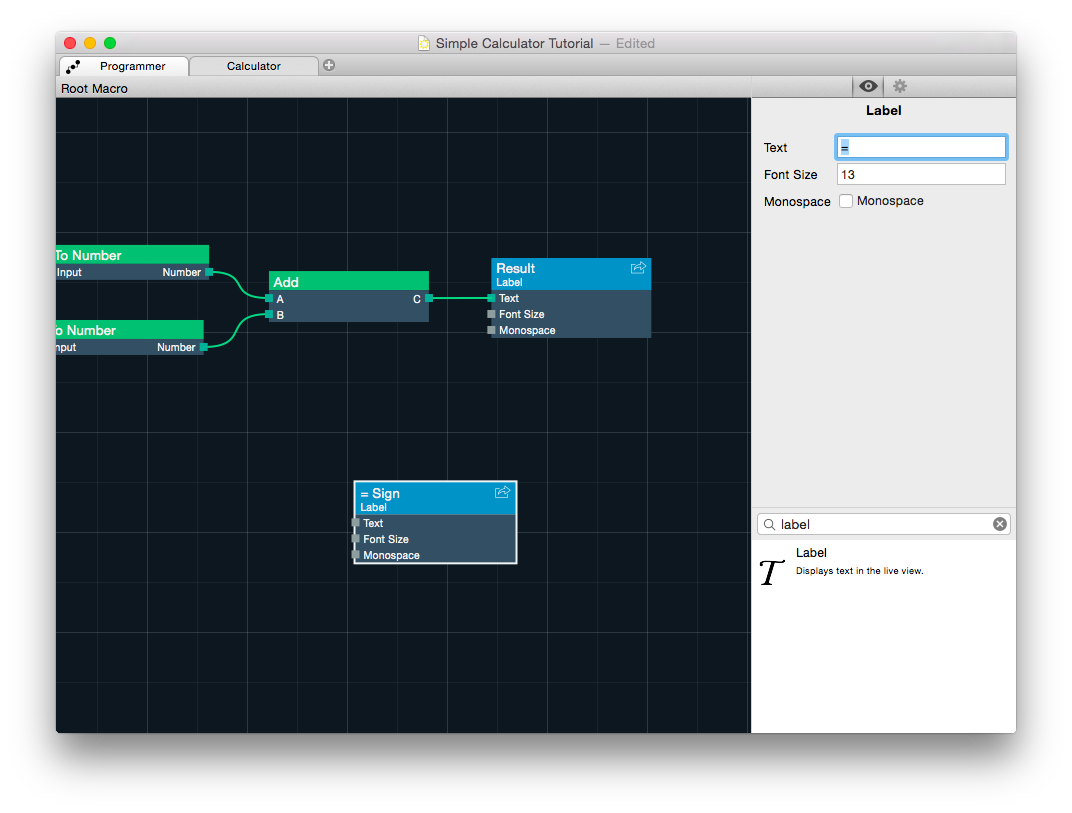Switch to the Programmer tab

click(x=124, y=66)
